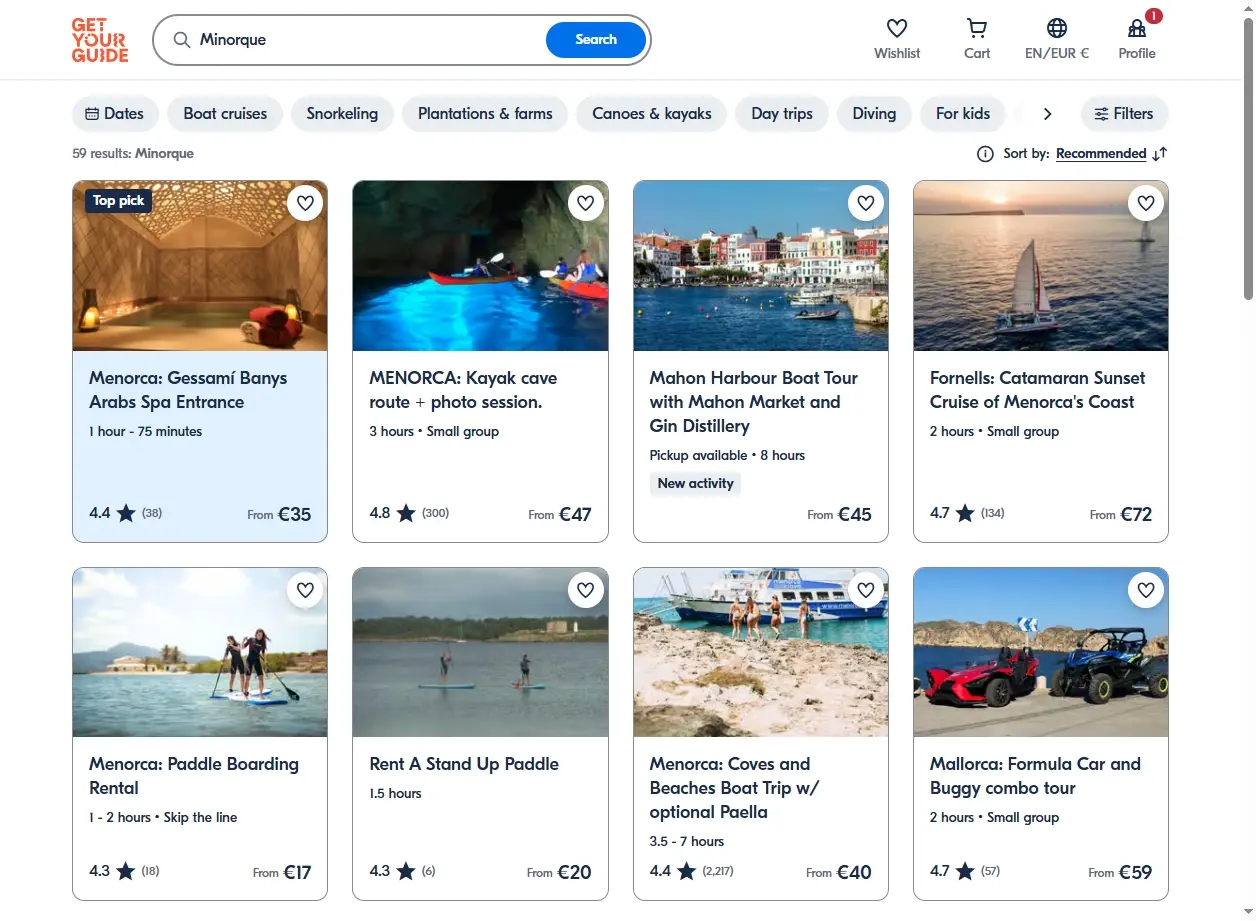The width and height of the screenshot is (1256, 921).
Task: Select the For kids chip
Action: (x=963, y=114)
